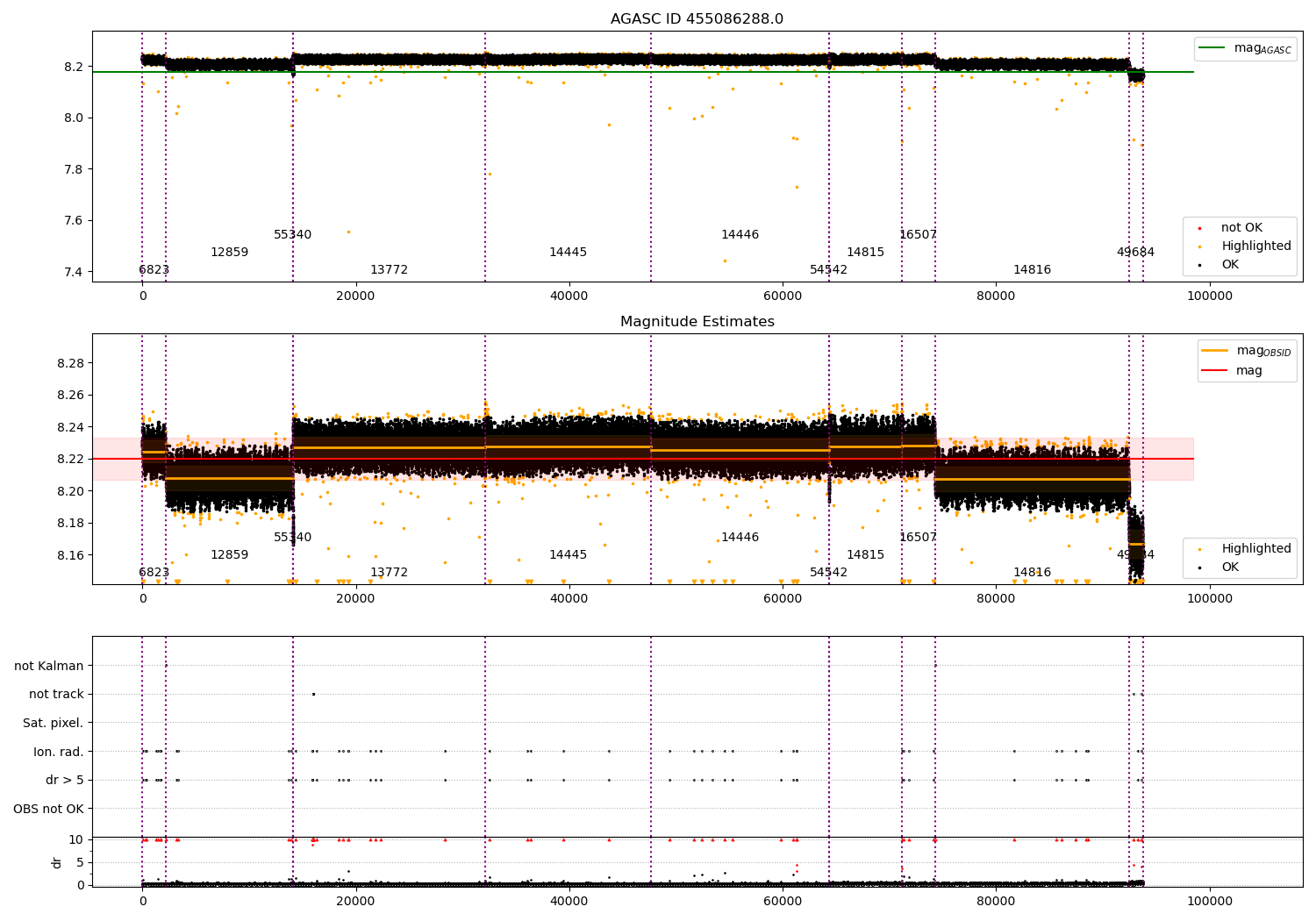Click the "dr > 5" axis label
The image size is (1316, 921).
(65, 781)
